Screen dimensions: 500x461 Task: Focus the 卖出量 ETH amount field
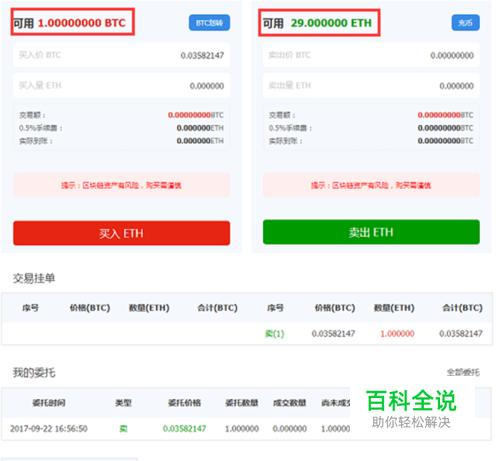coord(371,86)
